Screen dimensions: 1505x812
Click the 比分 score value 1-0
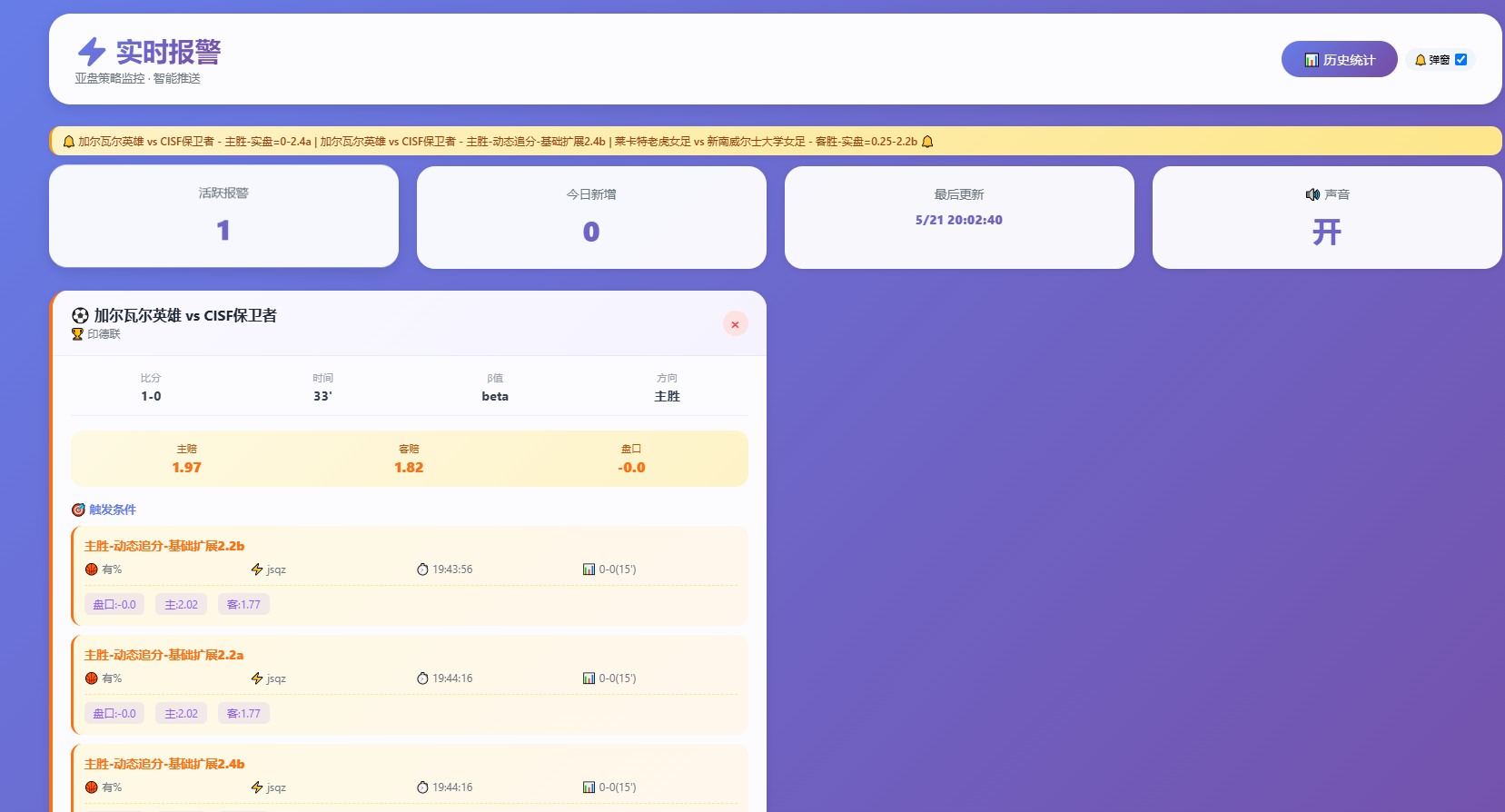click(151, 396)
